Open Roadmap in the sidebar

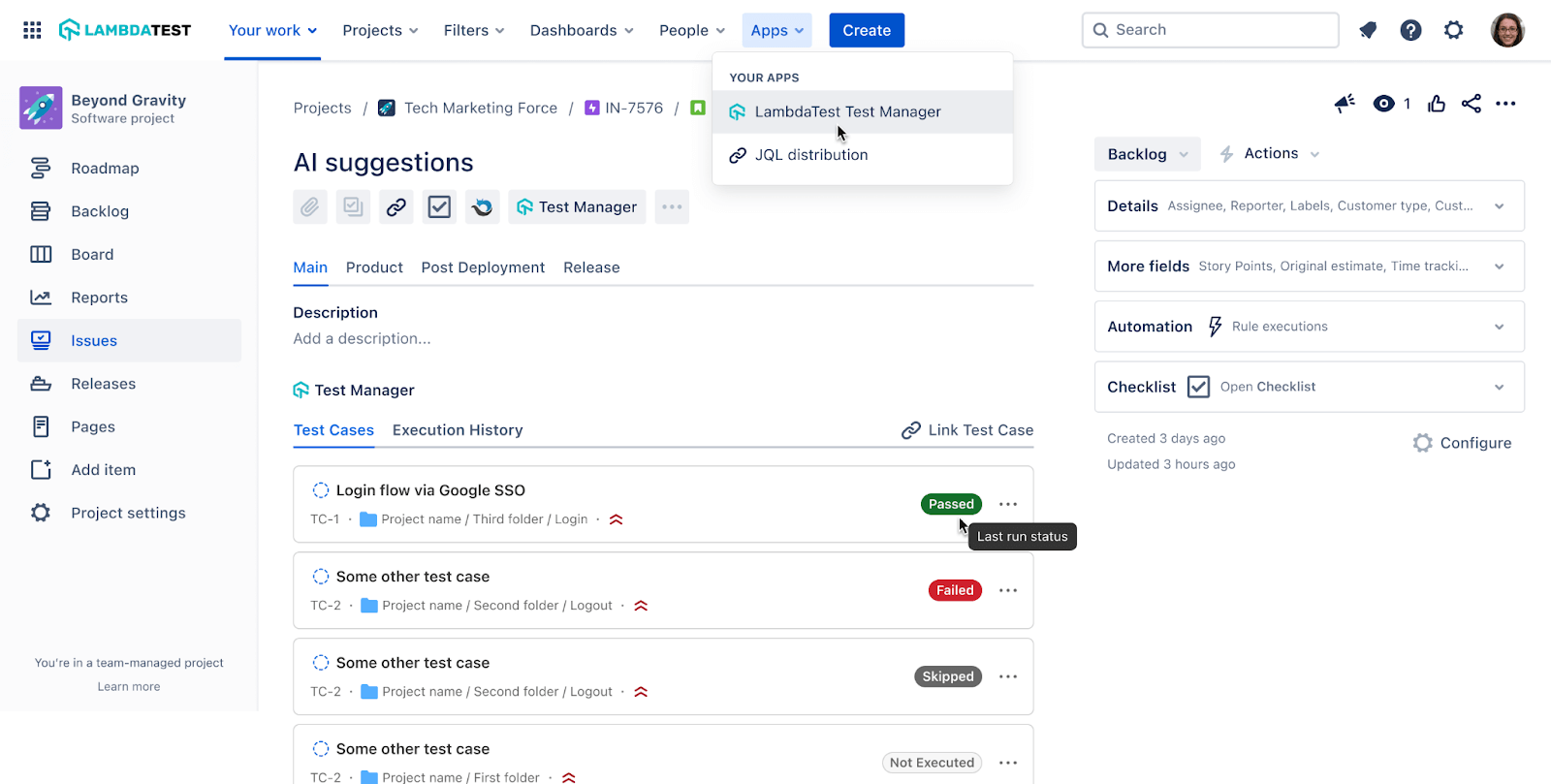click(x=129, y=168)
